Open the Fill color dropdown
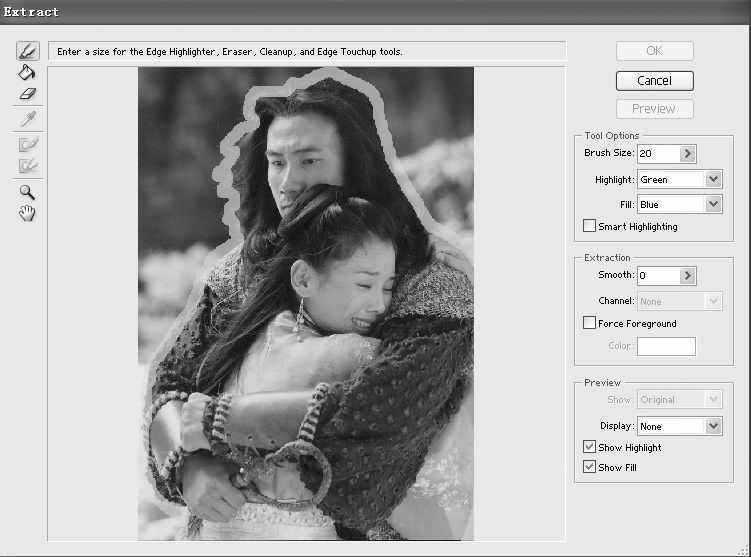 click(713, 204)
